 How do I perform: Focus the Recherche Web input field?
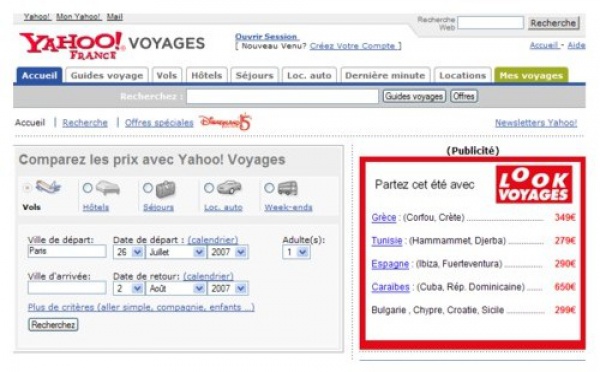(x=491, y=23)
